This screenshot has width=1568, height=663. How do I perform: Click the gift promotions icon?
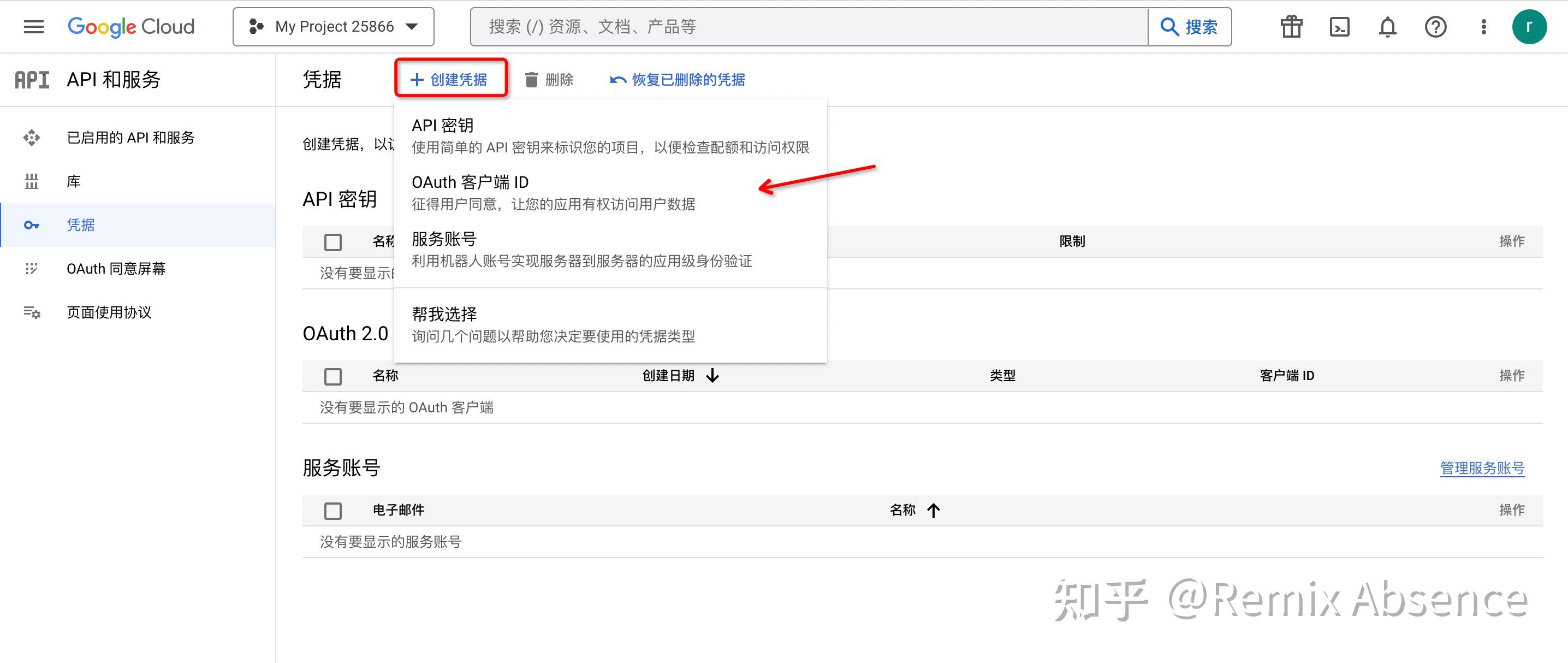pos(1291,26)
